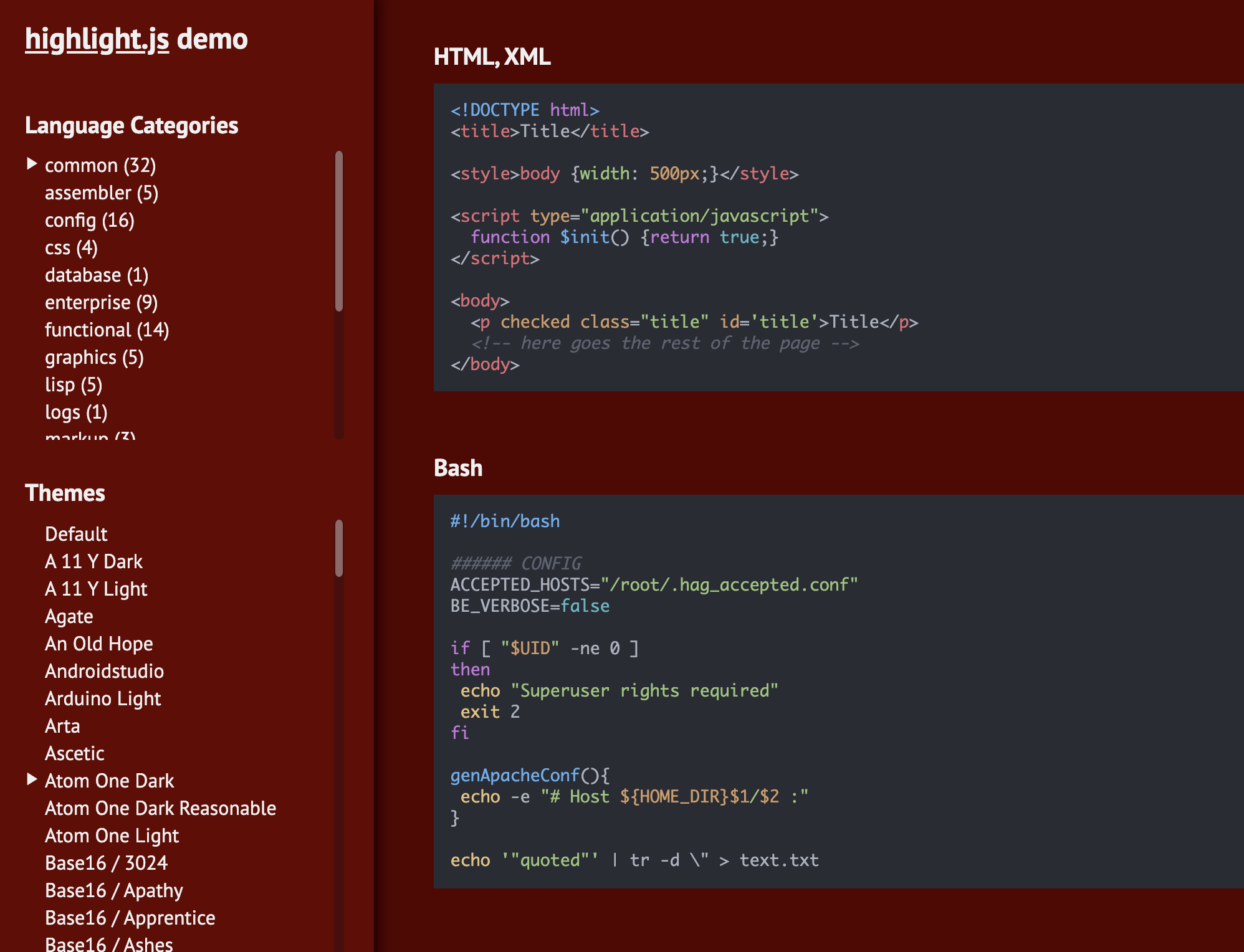The image size is (1244, 952).
Task: Apply the Atom One Dark Reasonable theme
Action: tap(160, 809)
